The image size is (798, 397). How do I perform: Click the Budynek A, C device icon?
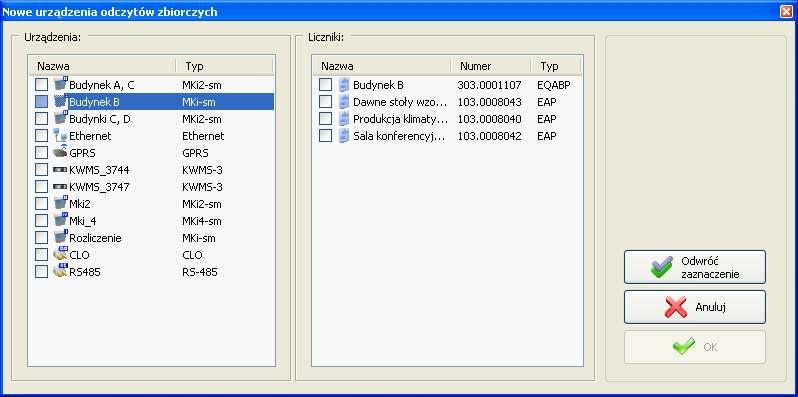[61, 84]
